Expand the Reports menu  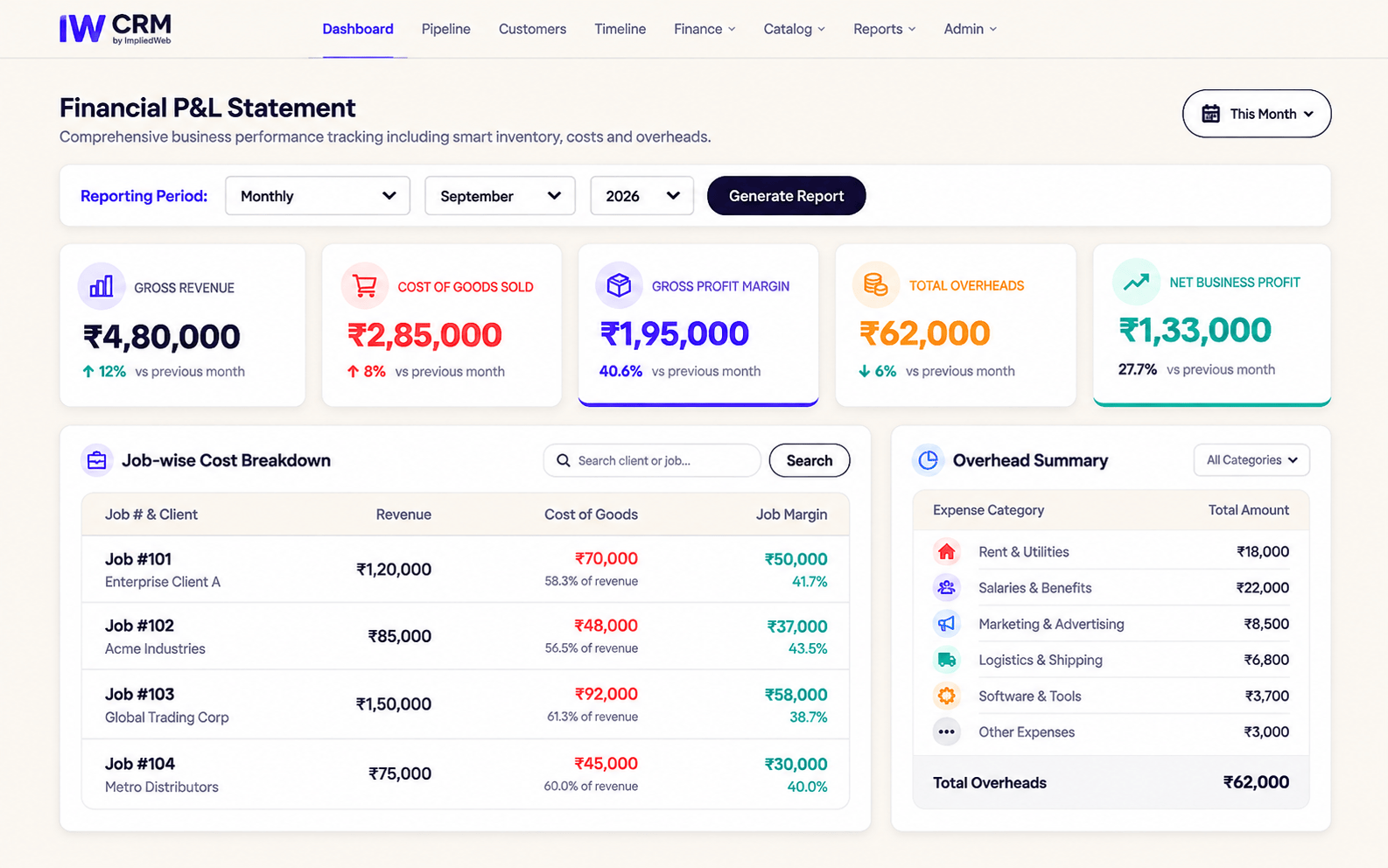tap(884, 29)
